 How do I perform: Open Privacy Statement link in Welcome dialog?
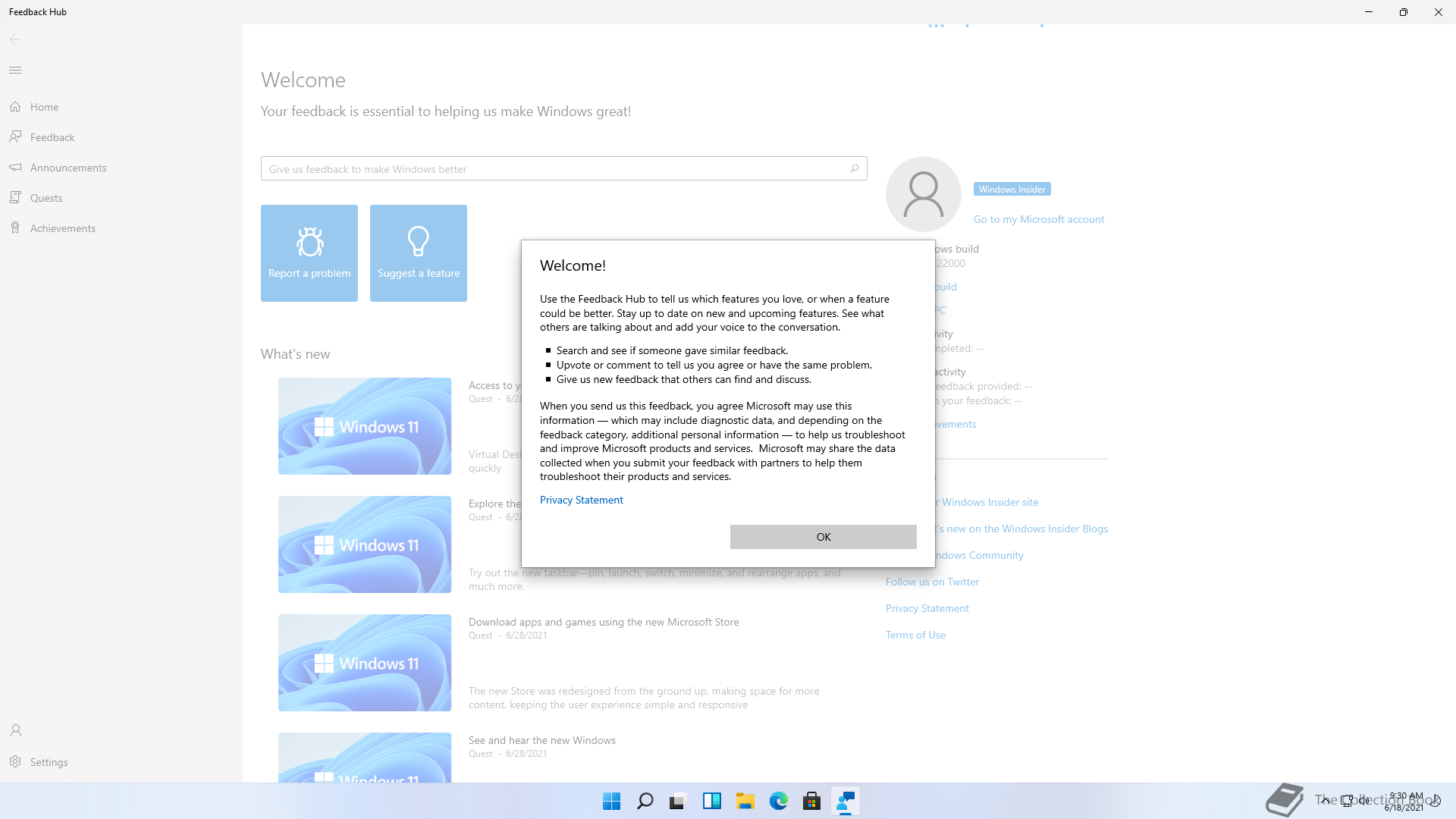click(581, 500)
